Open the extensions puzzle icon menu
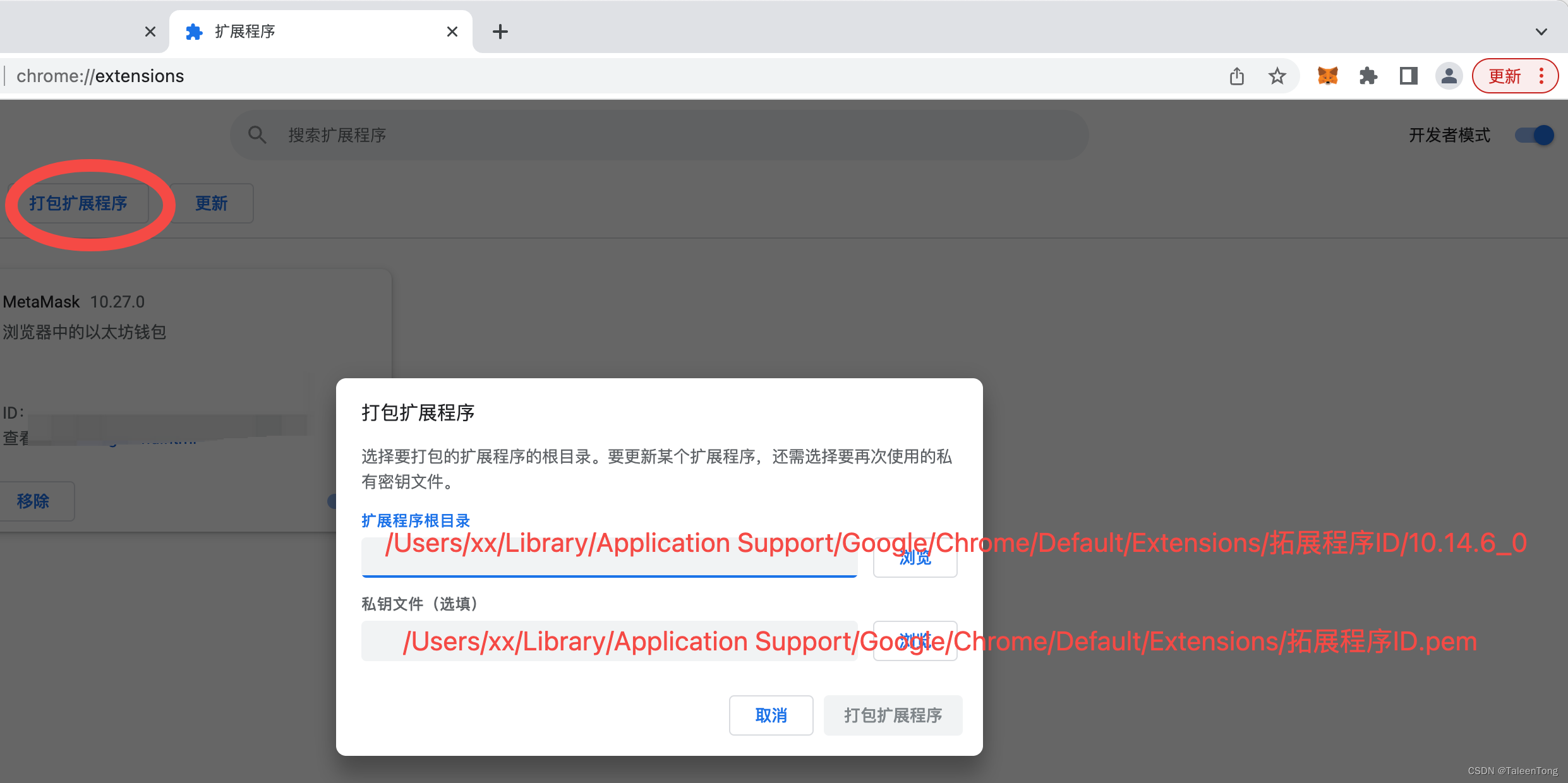Screen dimensions: 1568x783 [x=1368, y=76]
